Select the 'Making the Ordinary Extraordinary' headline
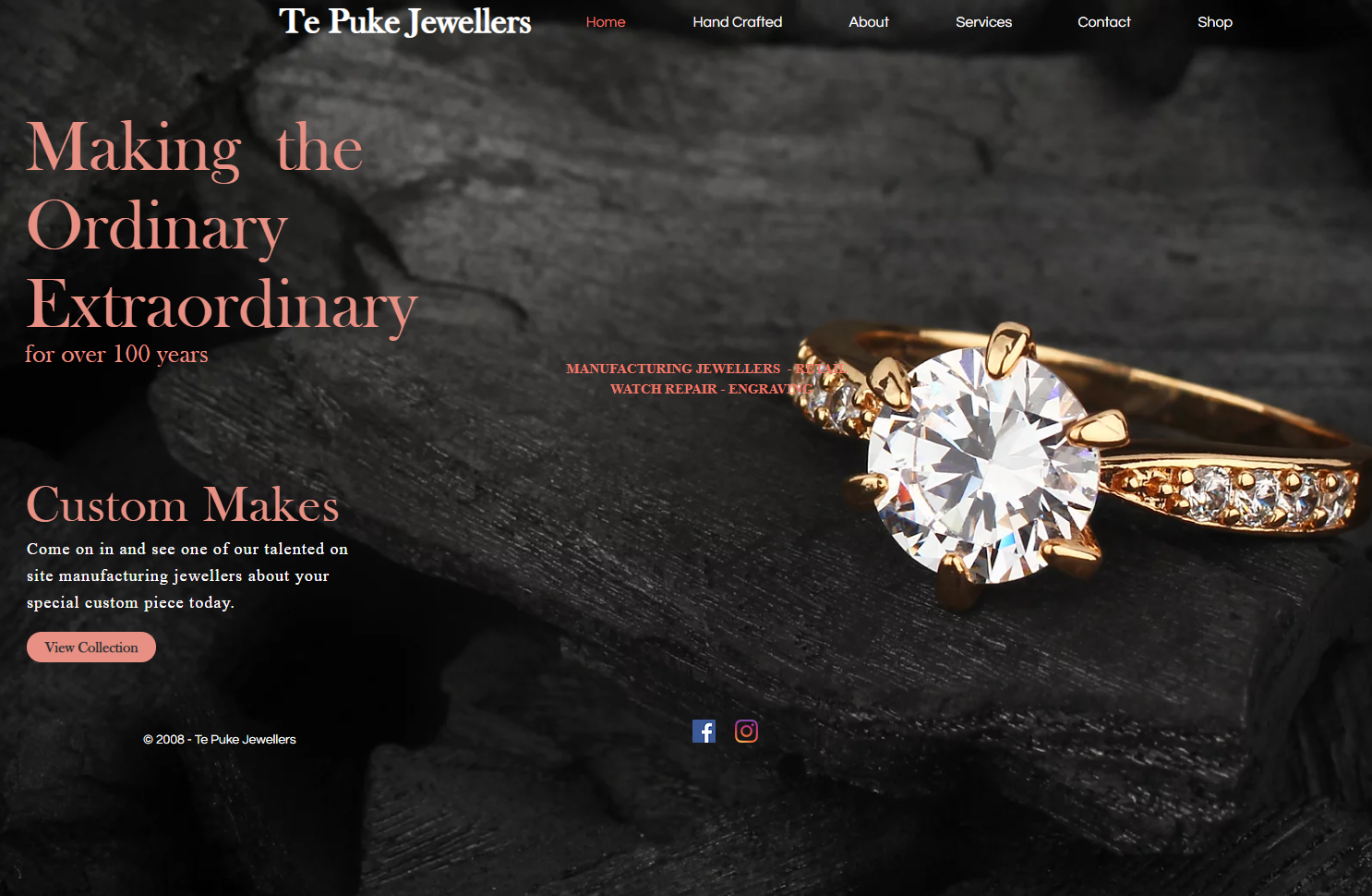 tap(222, 224)
